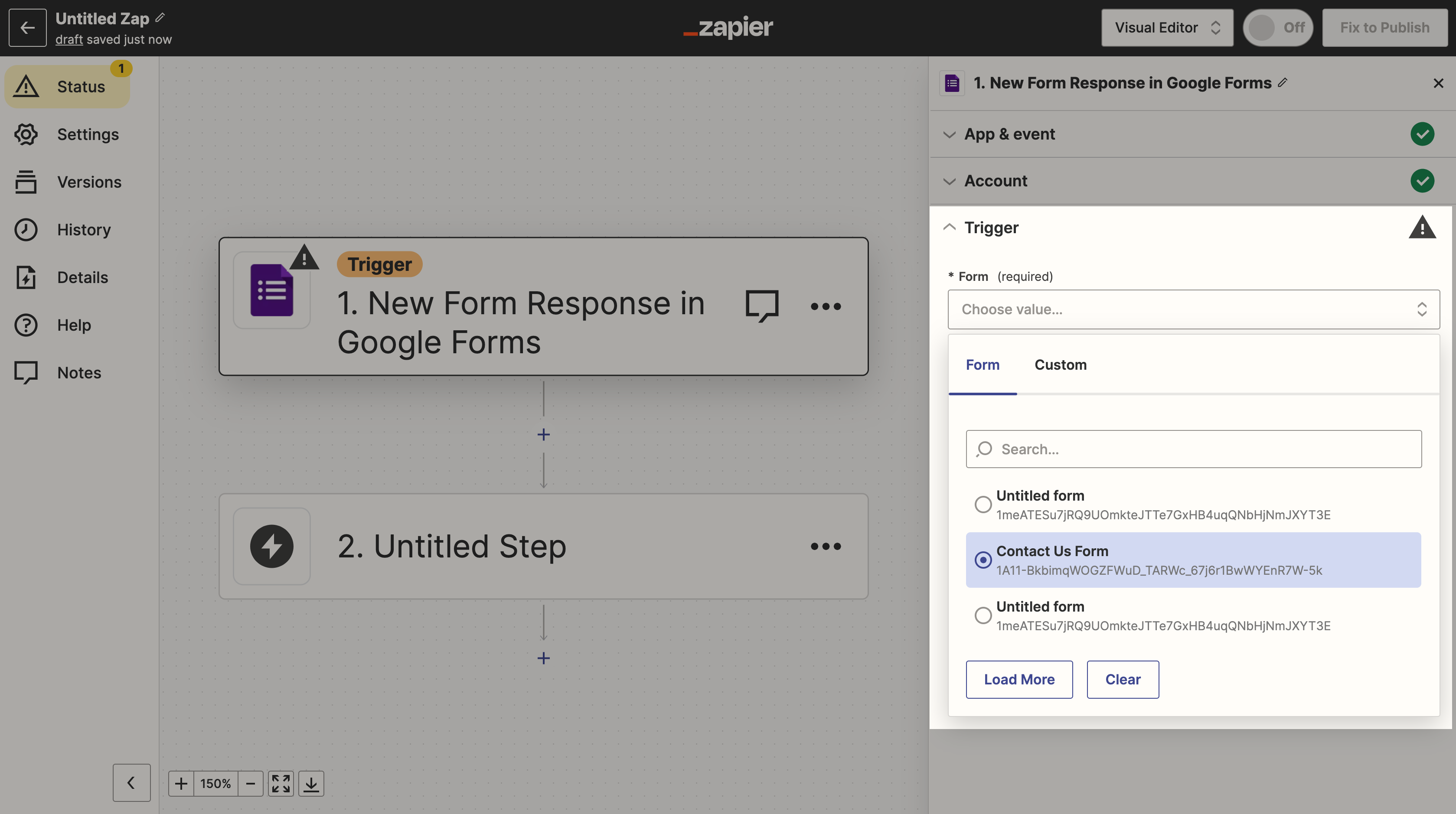Click the Untitled Zap title text
This screenshot has height=814, width=1456.
click(102, 19)
